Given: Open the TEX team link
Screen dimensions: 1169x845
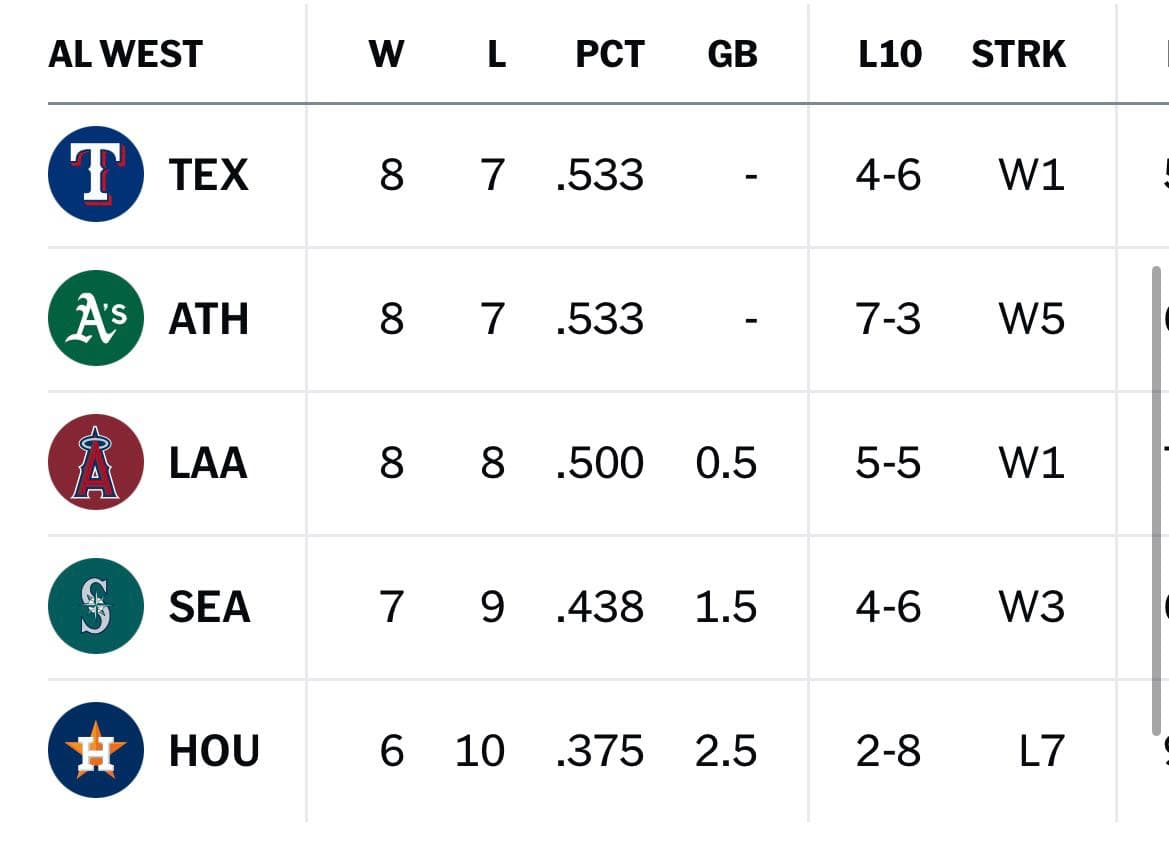Looking at the screenshot, I should click(208, 175).
